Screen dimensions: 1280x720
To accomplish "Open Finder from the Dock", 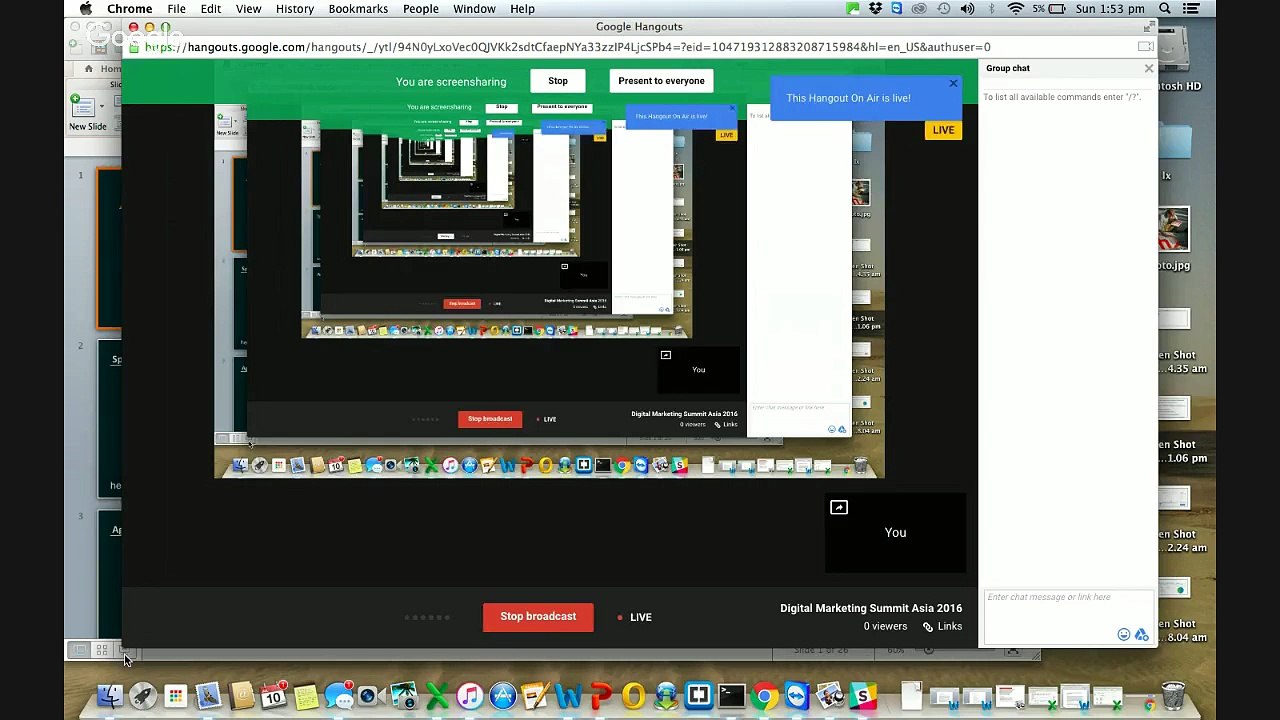I will 110,696.
